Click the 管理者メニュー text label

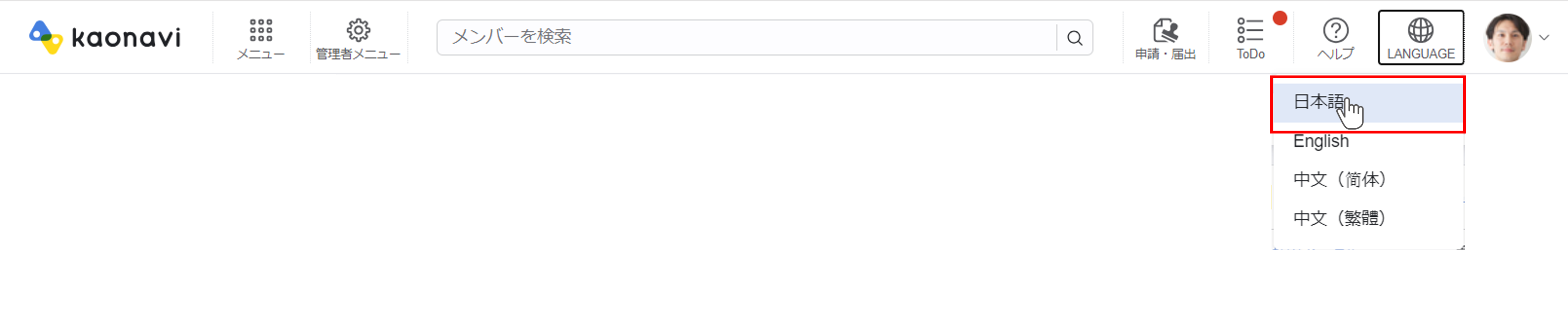click(x=358, y=54)
